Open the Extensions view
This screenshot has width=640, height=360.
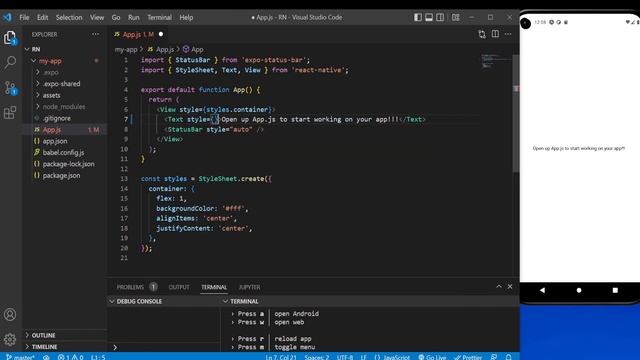click(10, 112)
